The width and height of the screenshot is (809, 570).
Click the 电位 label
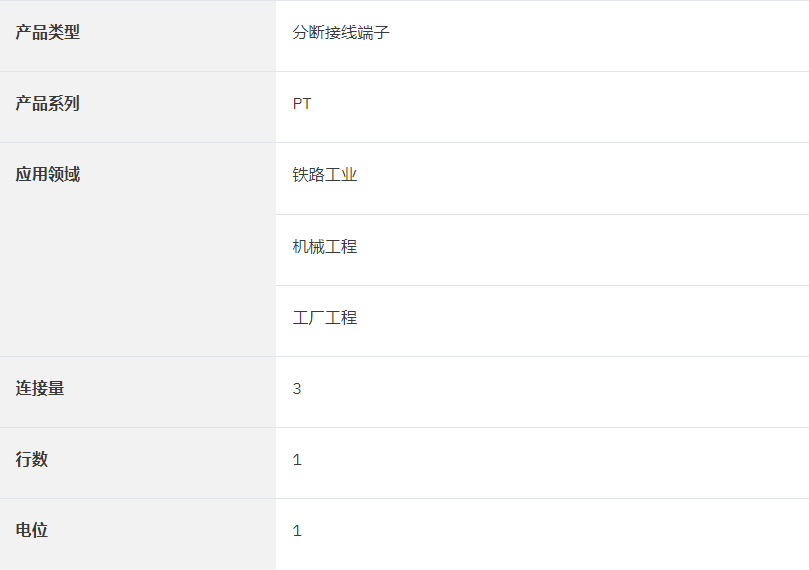coord(31,530)
